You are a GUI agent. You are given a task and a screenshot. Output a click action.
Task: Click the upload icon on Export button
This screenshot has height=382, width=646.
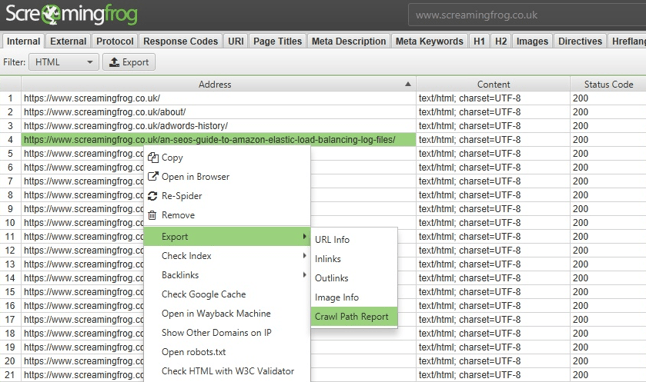tap(114, 62)
